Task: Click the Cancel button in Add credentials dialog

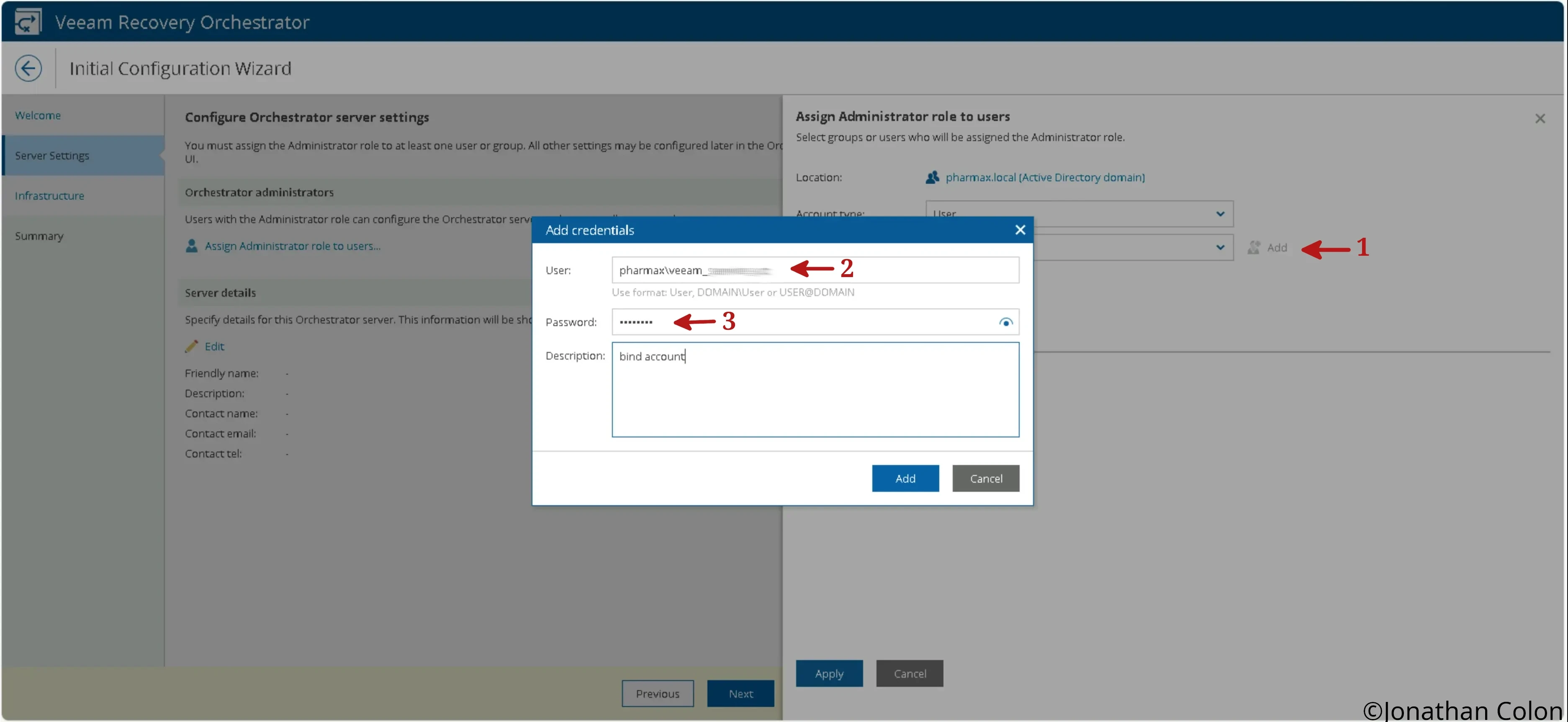Action: pyautogui.click(x=985, y=478)
